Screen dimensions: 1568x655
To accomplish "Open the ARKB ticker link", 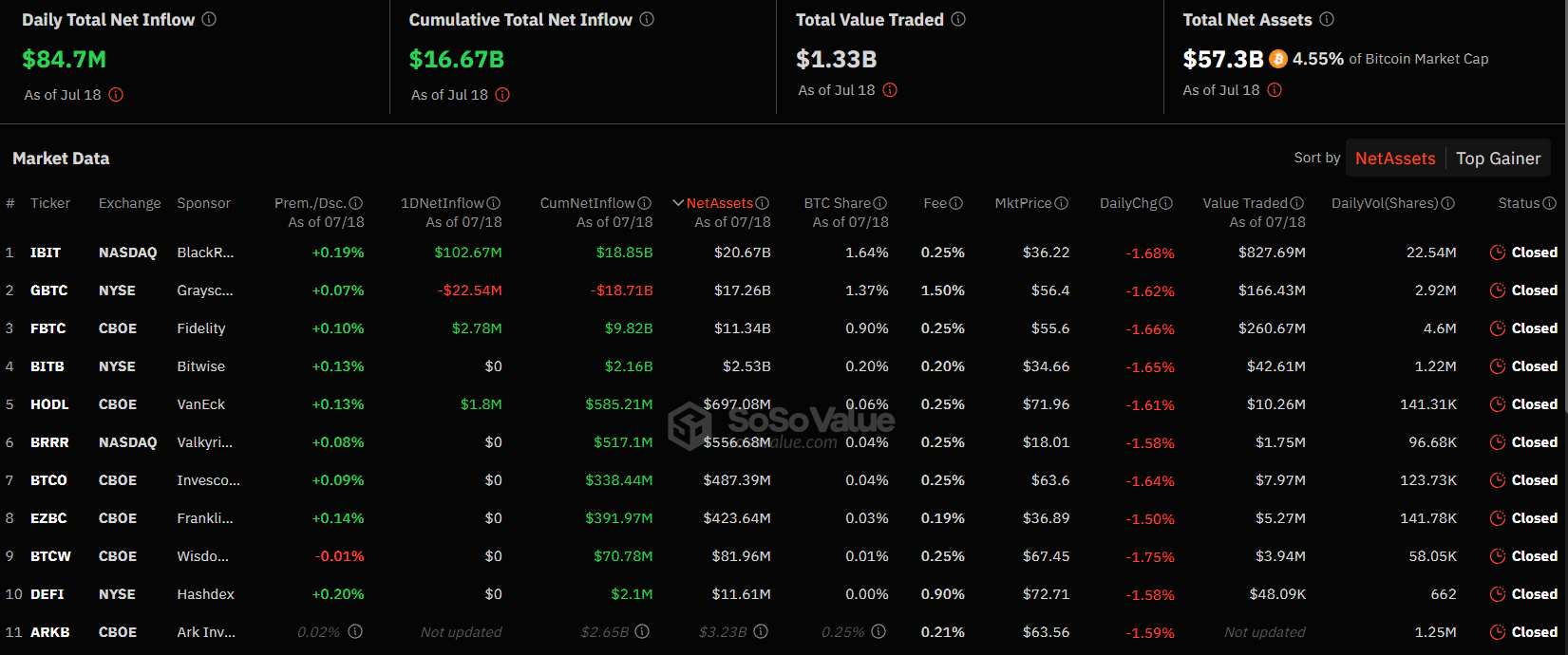I will coord(49,632).
